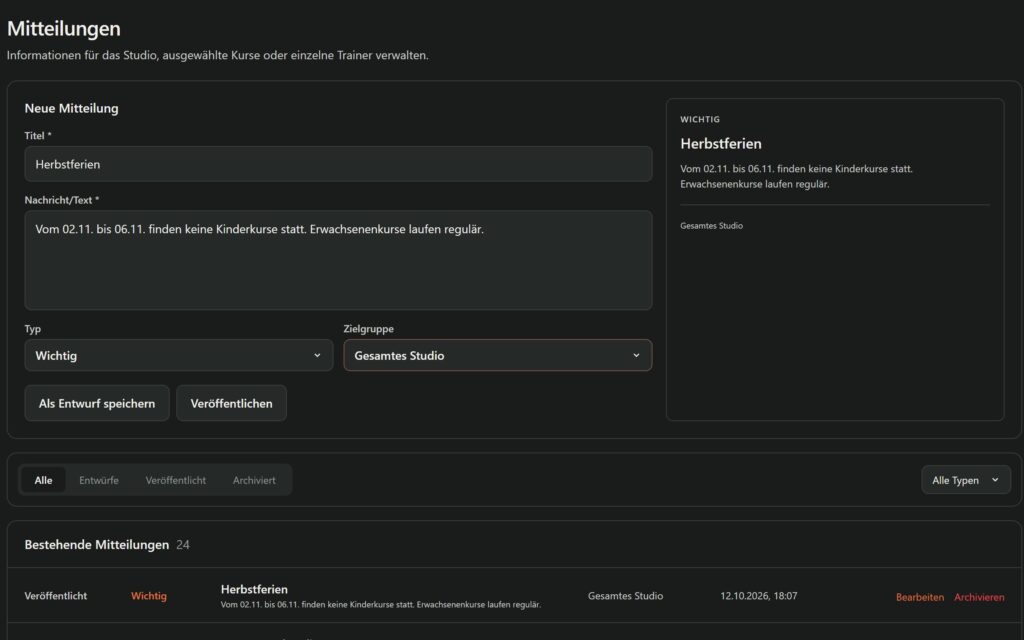Click into the Nachricht/Text textarea

coord(338,260)
